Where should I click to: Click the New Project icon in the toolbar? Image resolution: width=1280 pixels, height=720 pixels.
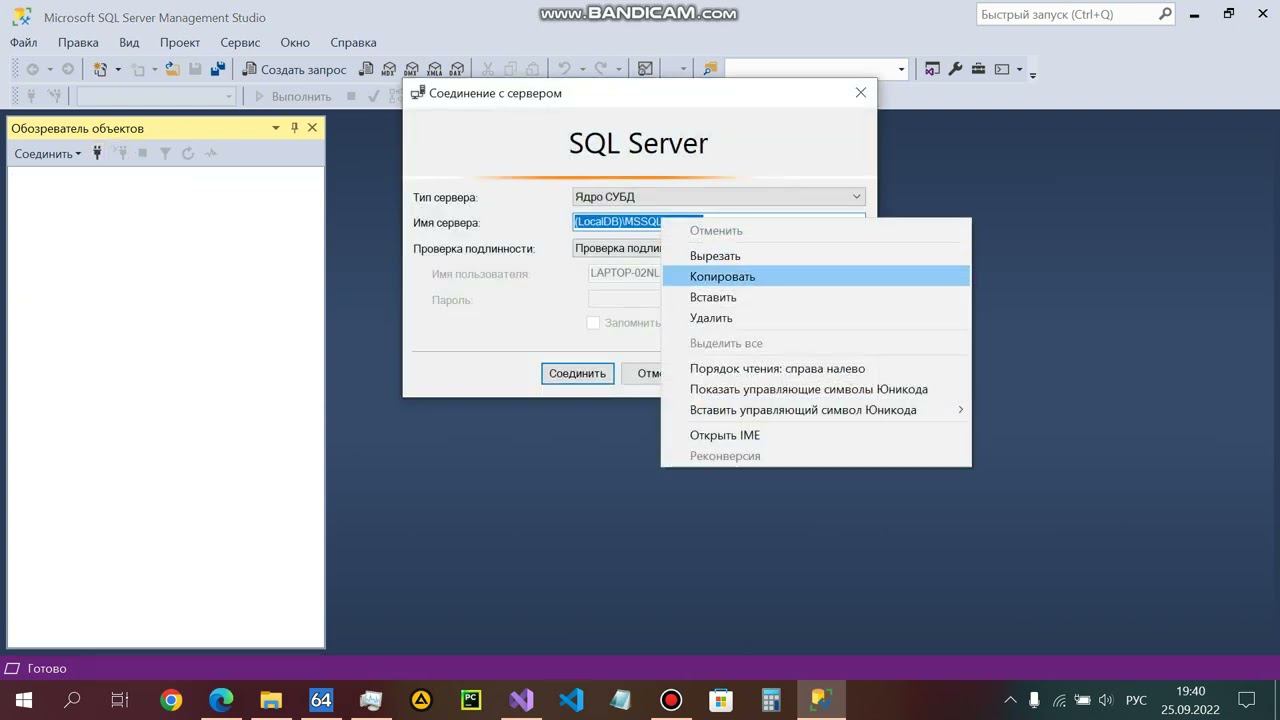click(100, 69)
